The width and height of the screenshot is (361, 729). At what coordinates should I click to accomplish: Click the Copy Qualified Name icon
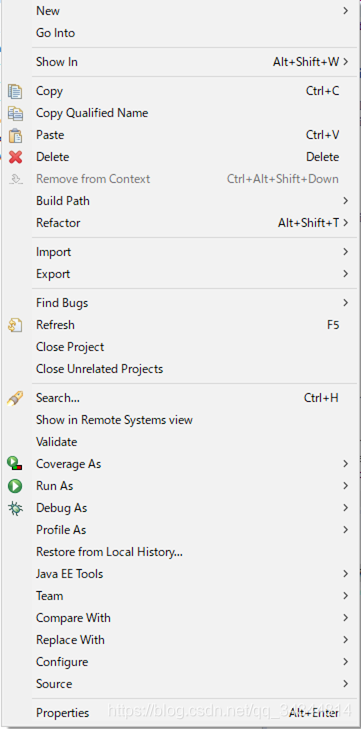[x=15, y=113]
